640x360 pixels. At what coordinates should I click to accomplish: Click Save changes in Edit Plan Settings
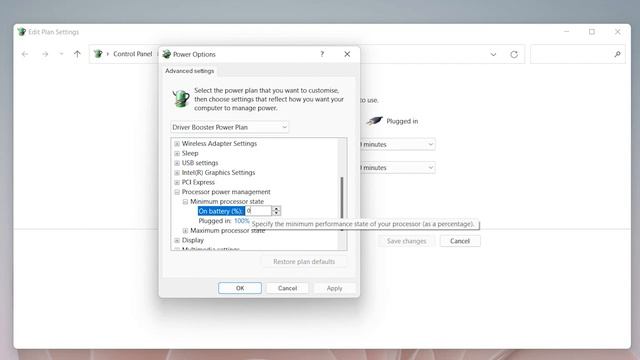[407, 241]
